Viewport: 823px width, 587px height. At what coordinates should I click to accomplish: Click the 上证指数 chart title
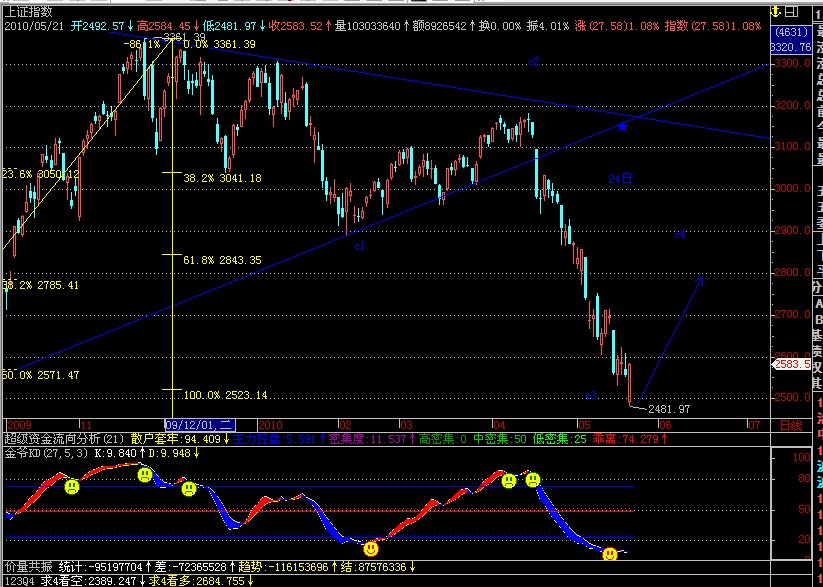[29, 12]
